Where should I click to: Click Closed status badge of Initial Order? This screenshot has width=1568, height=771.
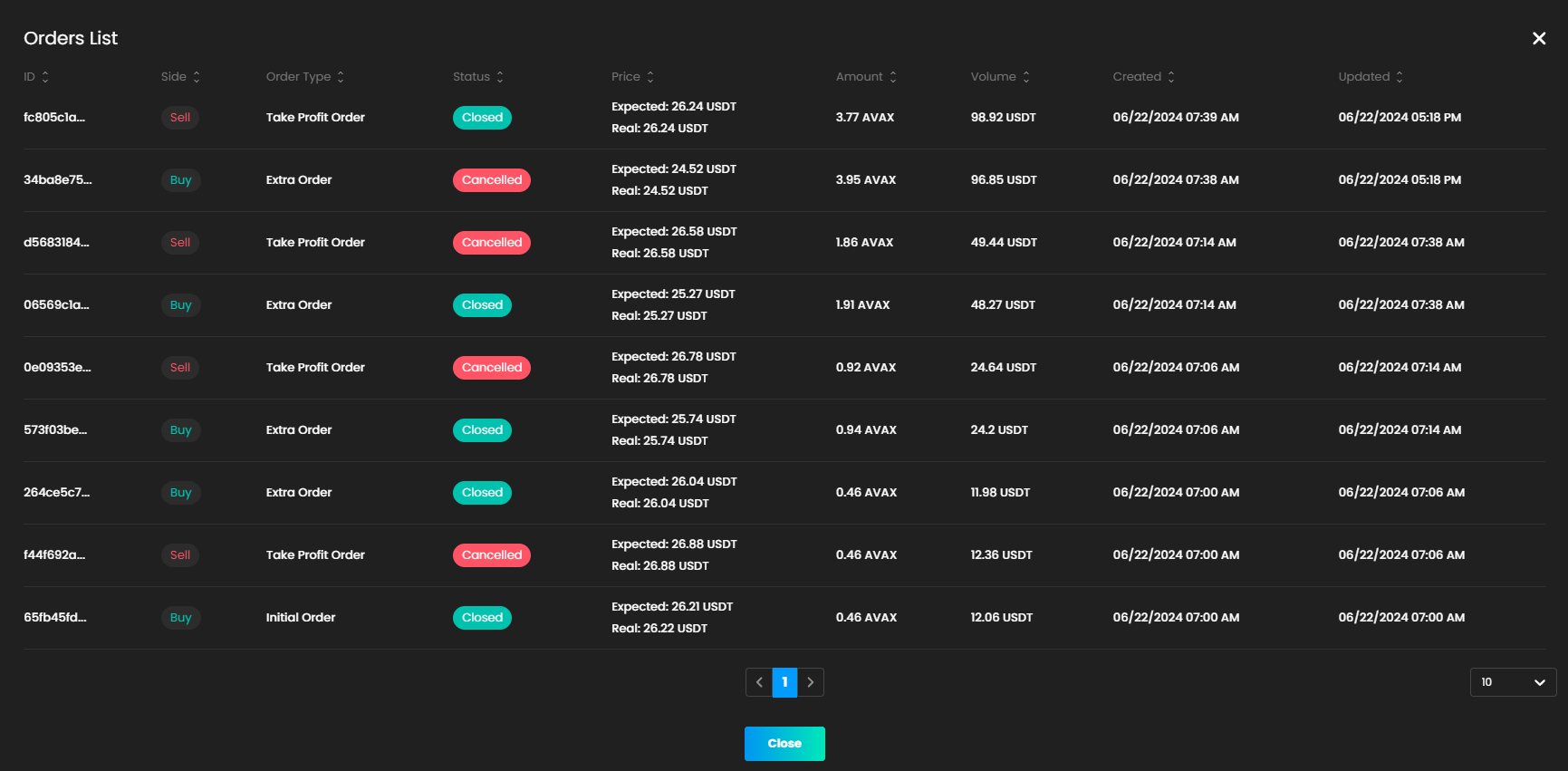482,618
